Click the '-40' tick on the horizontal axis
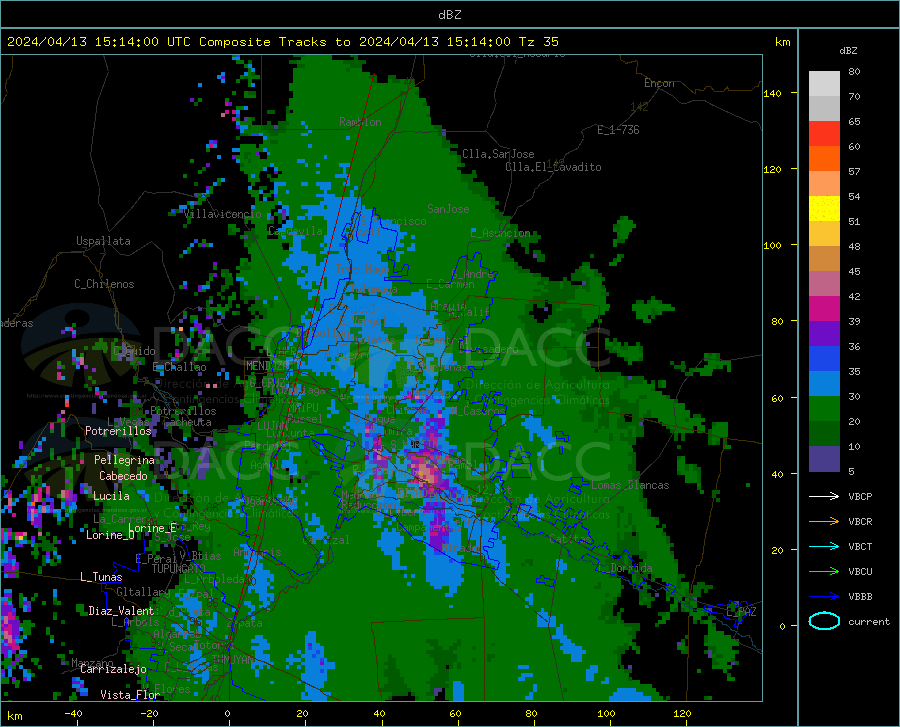 (73, 713)
